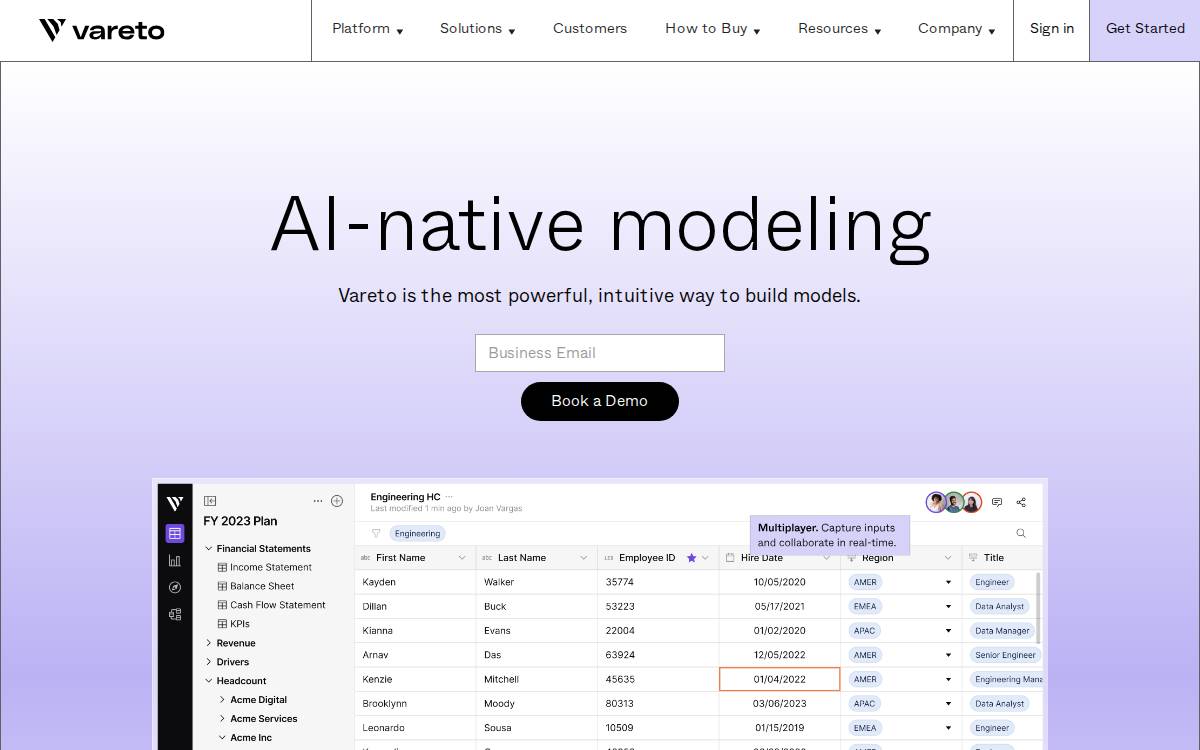Select the cell containing Kayden
The image size is (1200, 750).
pyautogui.click(x=415, y=582)
